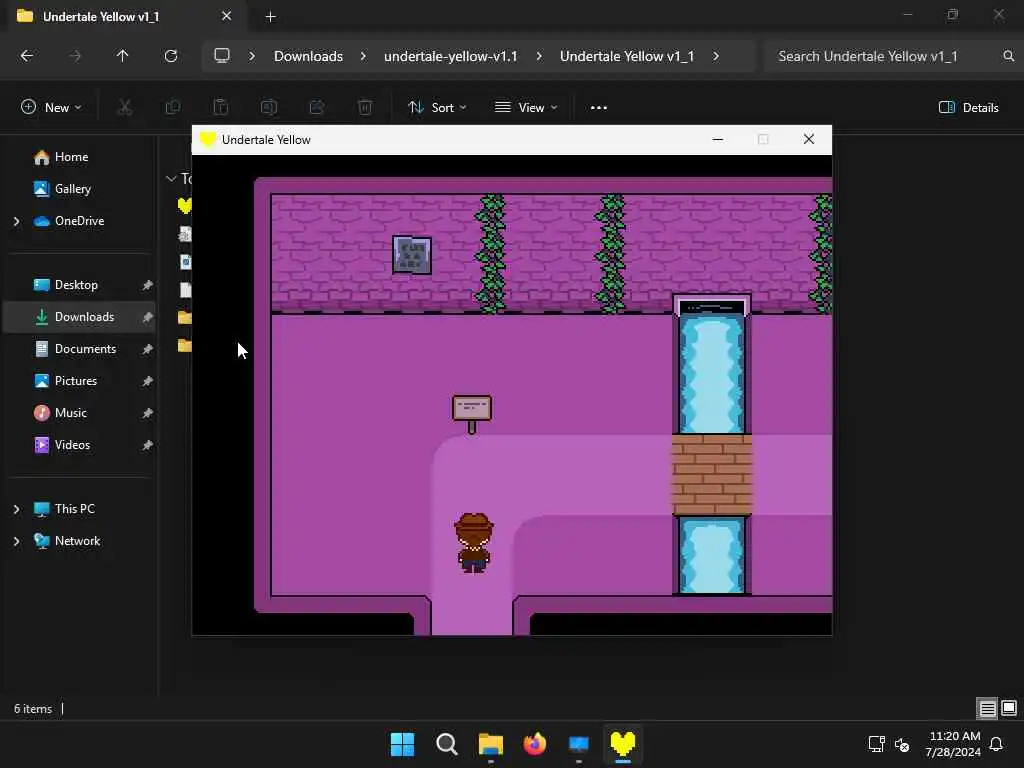
Task: Close the Undertale Yellow v1_1 tab
Action: 227,16
